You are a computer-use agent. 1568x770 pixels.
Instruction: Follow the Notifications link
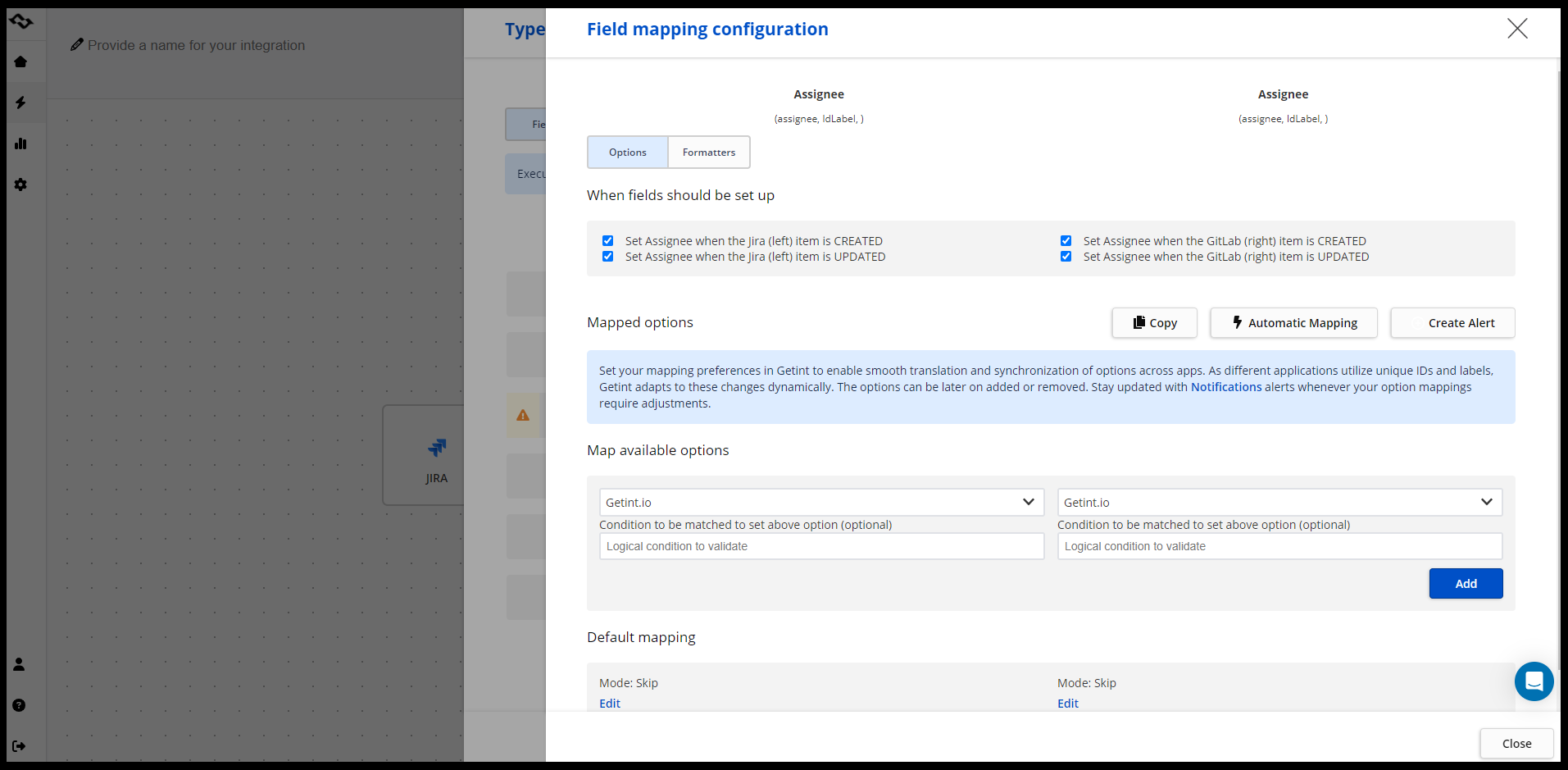(x=1225, y=387)
